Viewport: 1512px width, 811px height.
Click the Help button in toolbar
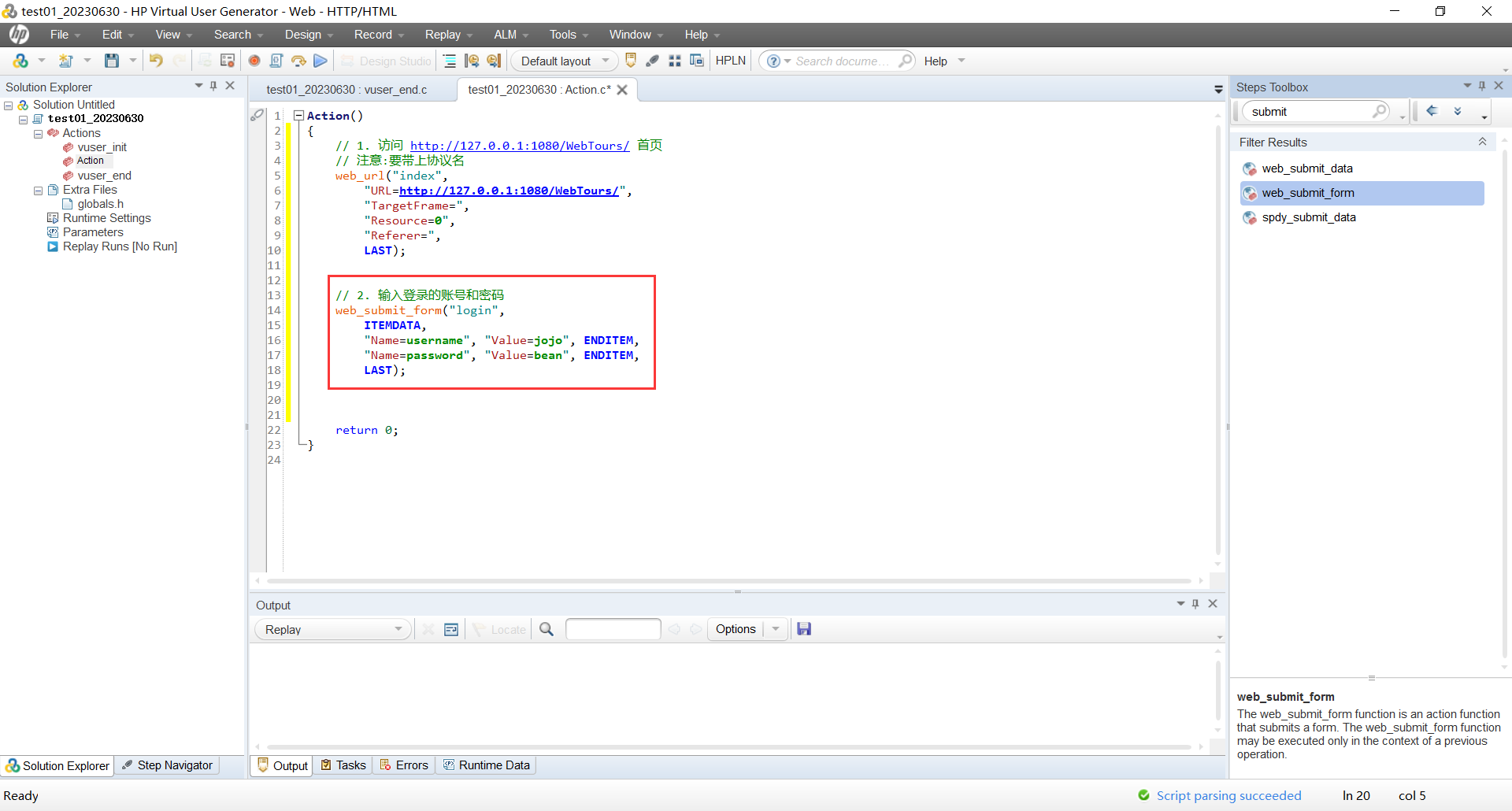coord(936,61)
